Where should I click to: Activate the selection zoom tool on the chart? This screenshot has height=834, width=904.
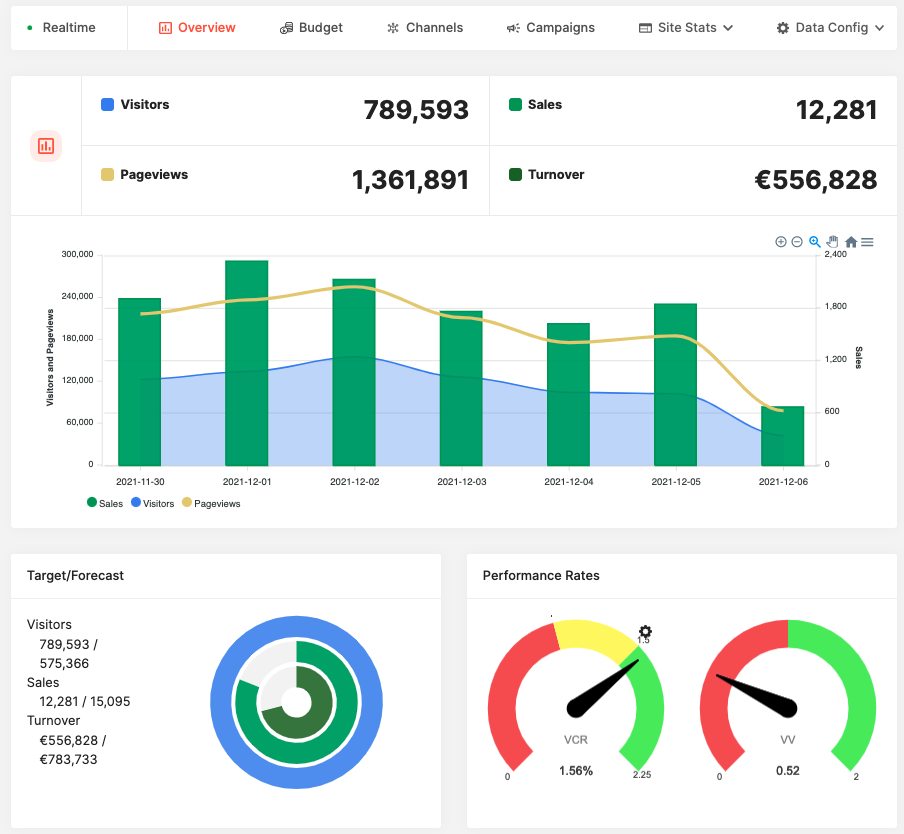tap(814, 241)
